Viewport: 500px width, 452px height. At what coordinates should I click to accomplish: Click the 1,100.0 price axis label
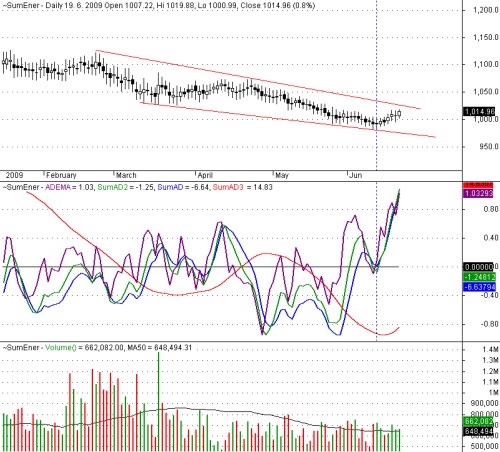[x=486, y=64]
